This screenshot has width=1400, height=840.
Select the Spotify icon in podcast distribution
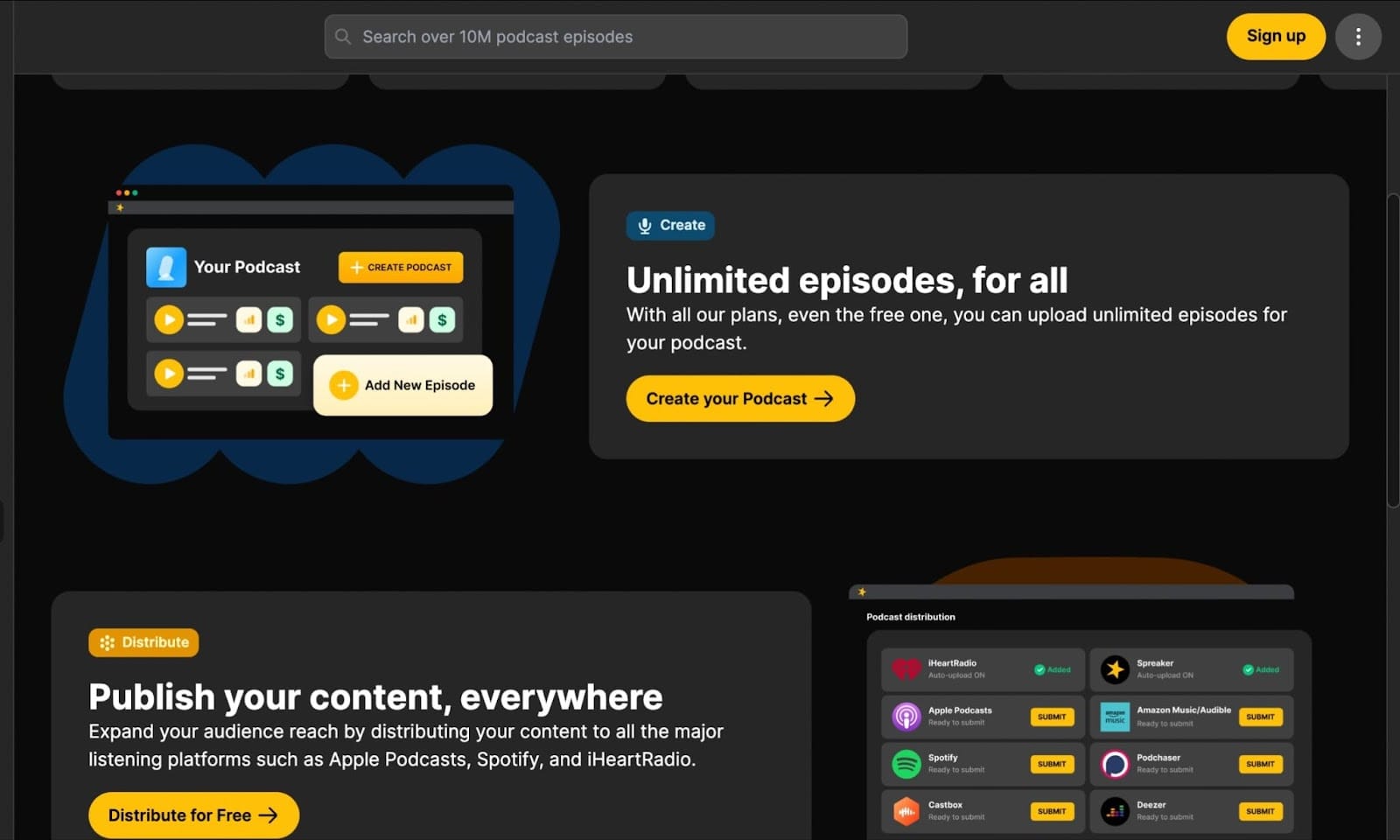coord(907,762)
